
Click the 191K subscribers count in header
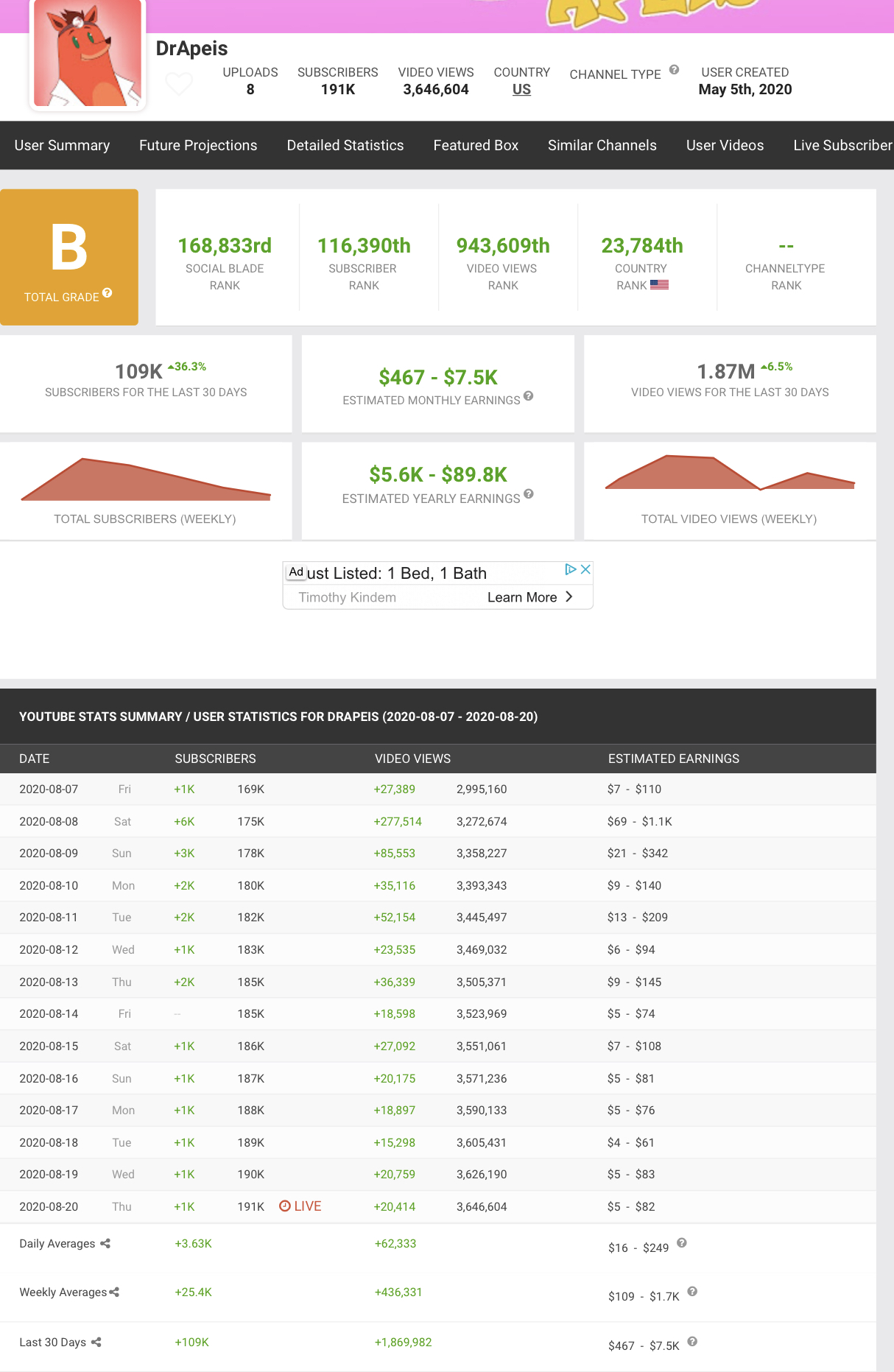coord(338,89)
